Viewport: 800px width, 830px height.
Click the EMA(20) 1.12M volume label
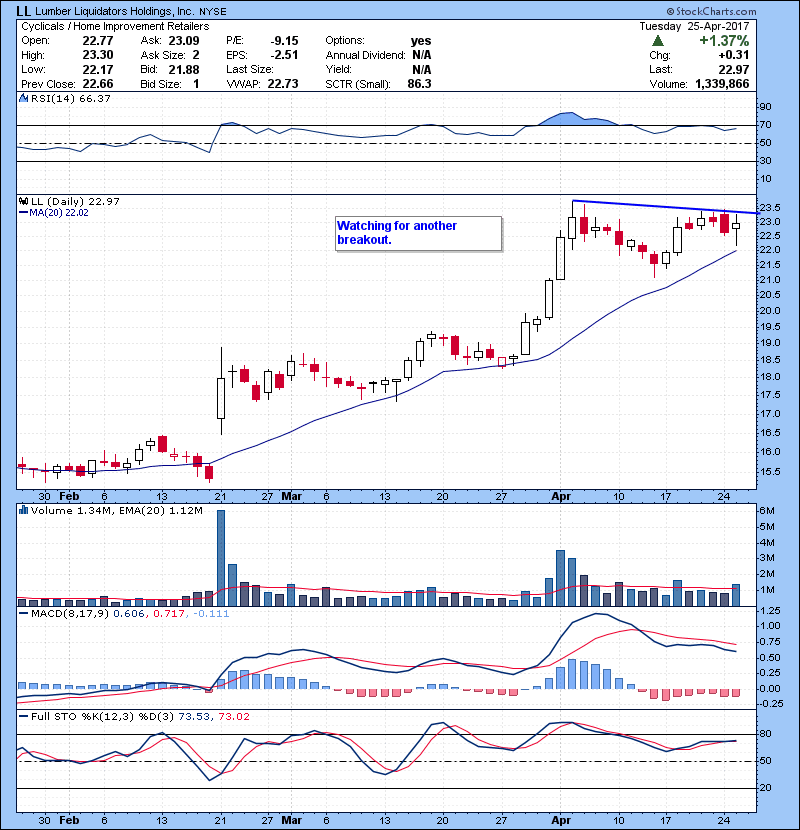[x=170, y=511]
